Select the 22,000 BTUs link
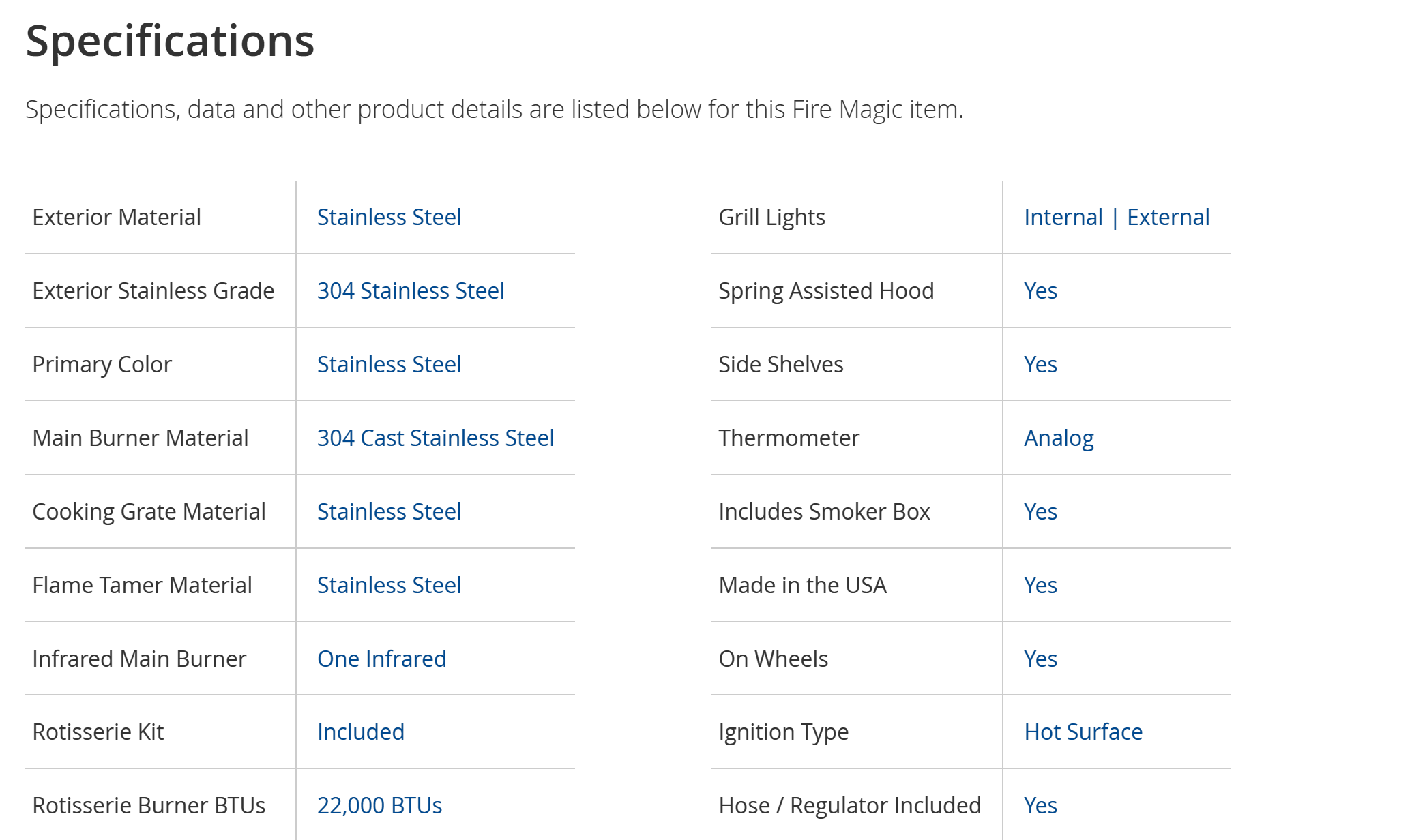Screen dimensions: 1412x840 (x=379, y=806)
